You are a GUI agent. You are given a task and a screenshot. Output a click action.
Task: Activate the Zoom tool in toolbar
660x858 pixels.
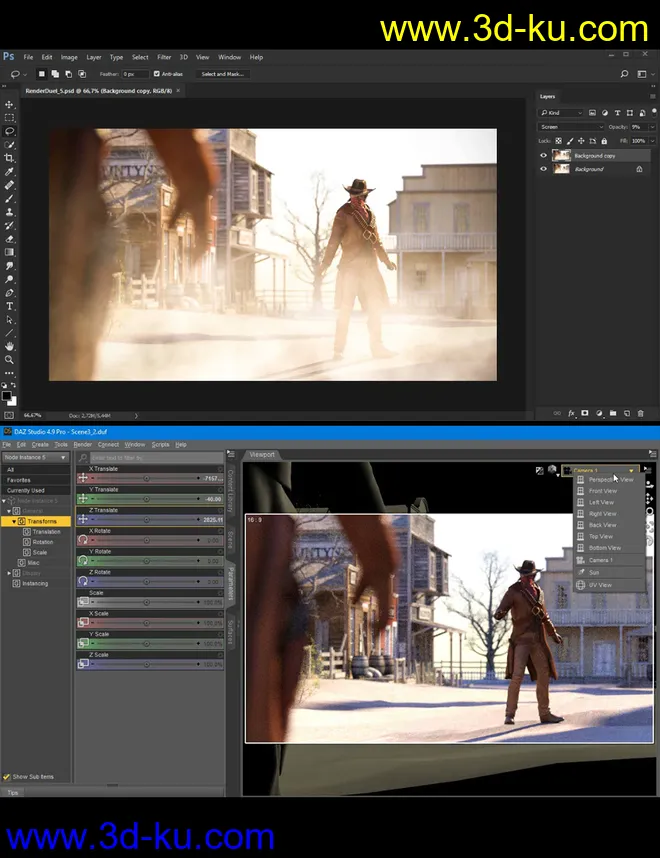(10, 360)
